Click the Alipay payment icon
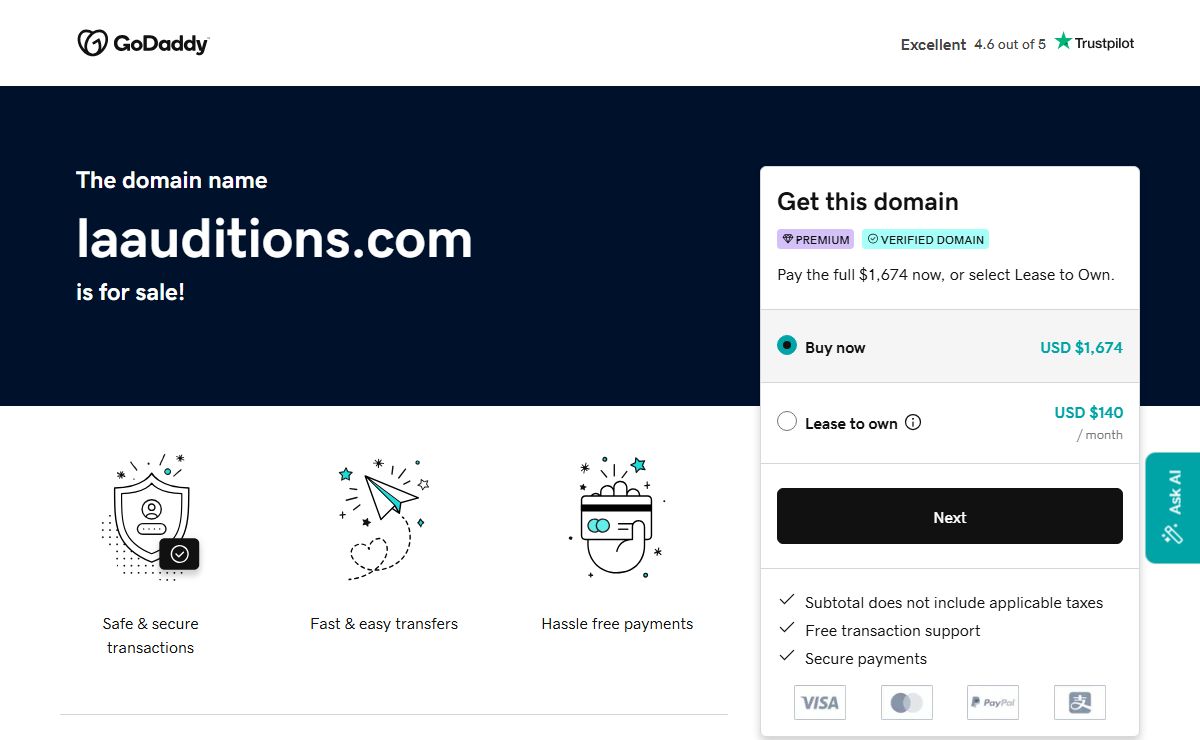The width and height of the screenshot is (1200, 740). click(x=1080, y=703)
